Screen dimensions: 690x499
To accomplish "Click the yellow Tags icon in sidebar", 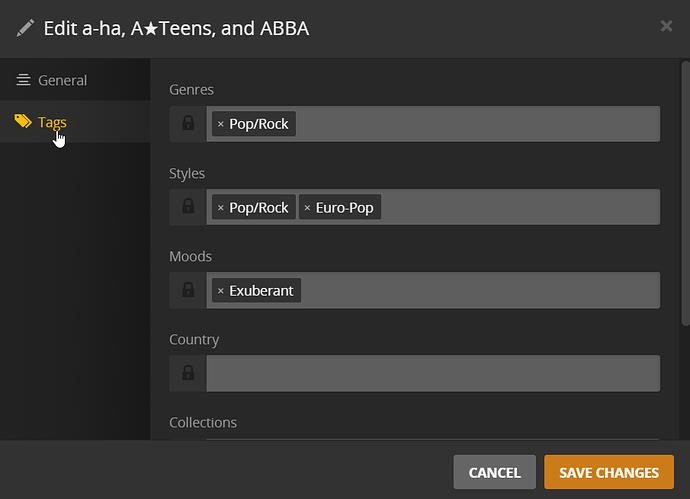I will pos(22,122).
